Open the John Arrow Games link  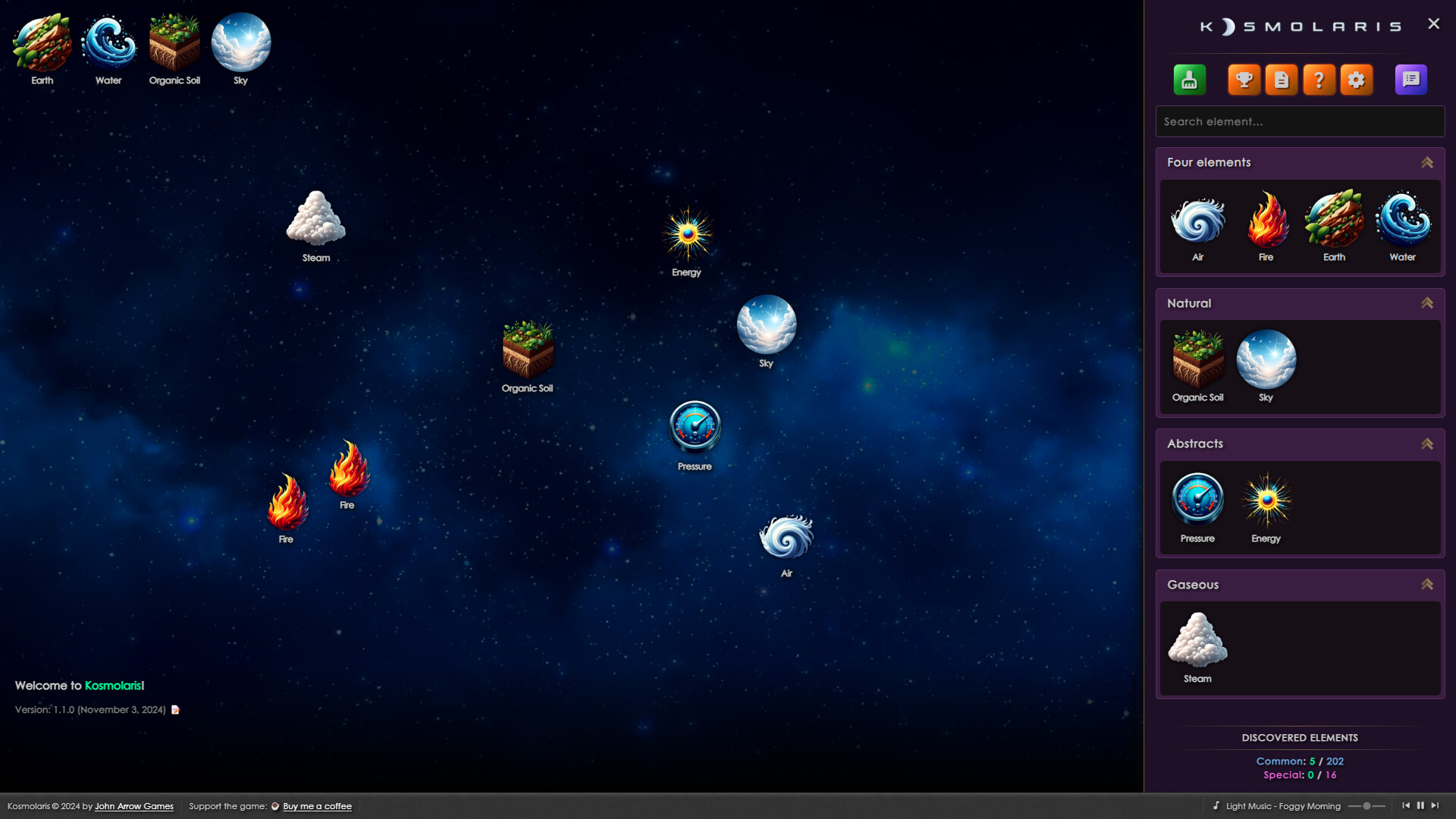tap(134, 806)
